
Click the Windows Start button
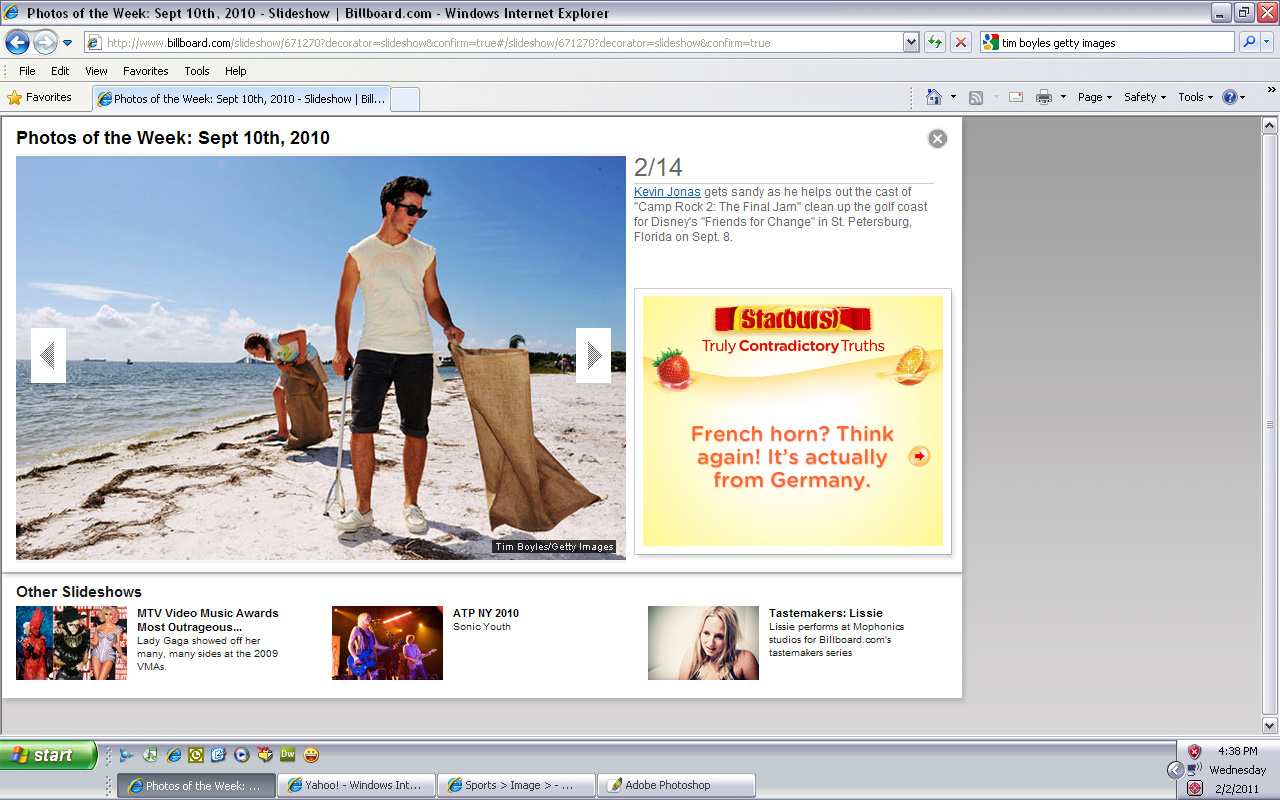coord(48,755)
